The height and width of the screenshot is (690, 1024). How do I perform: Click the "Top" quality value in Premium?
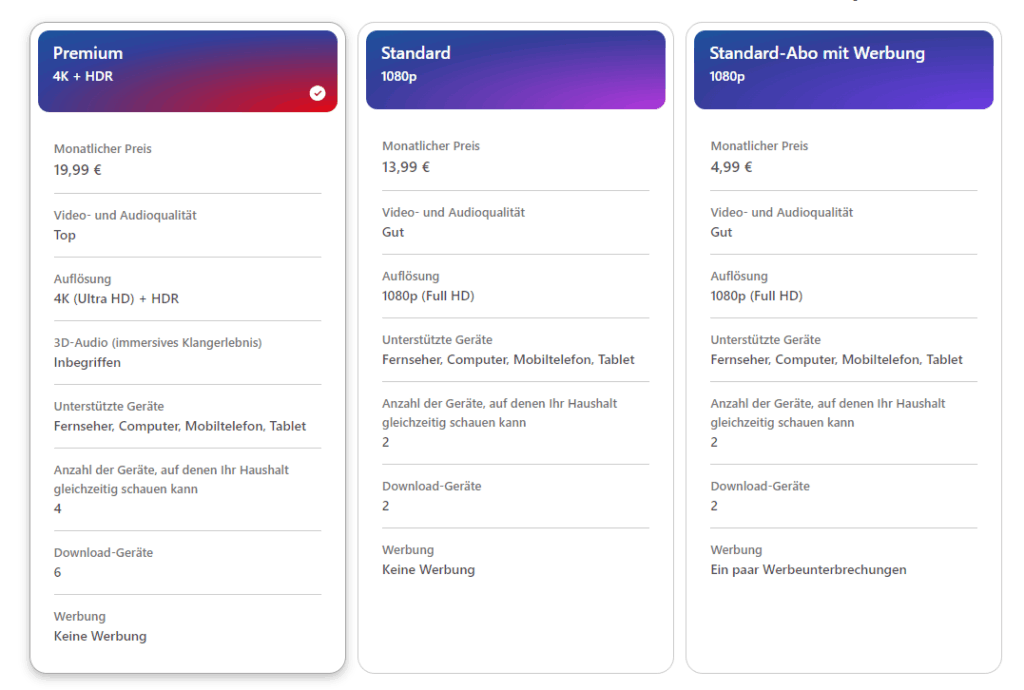pos(65,236)
